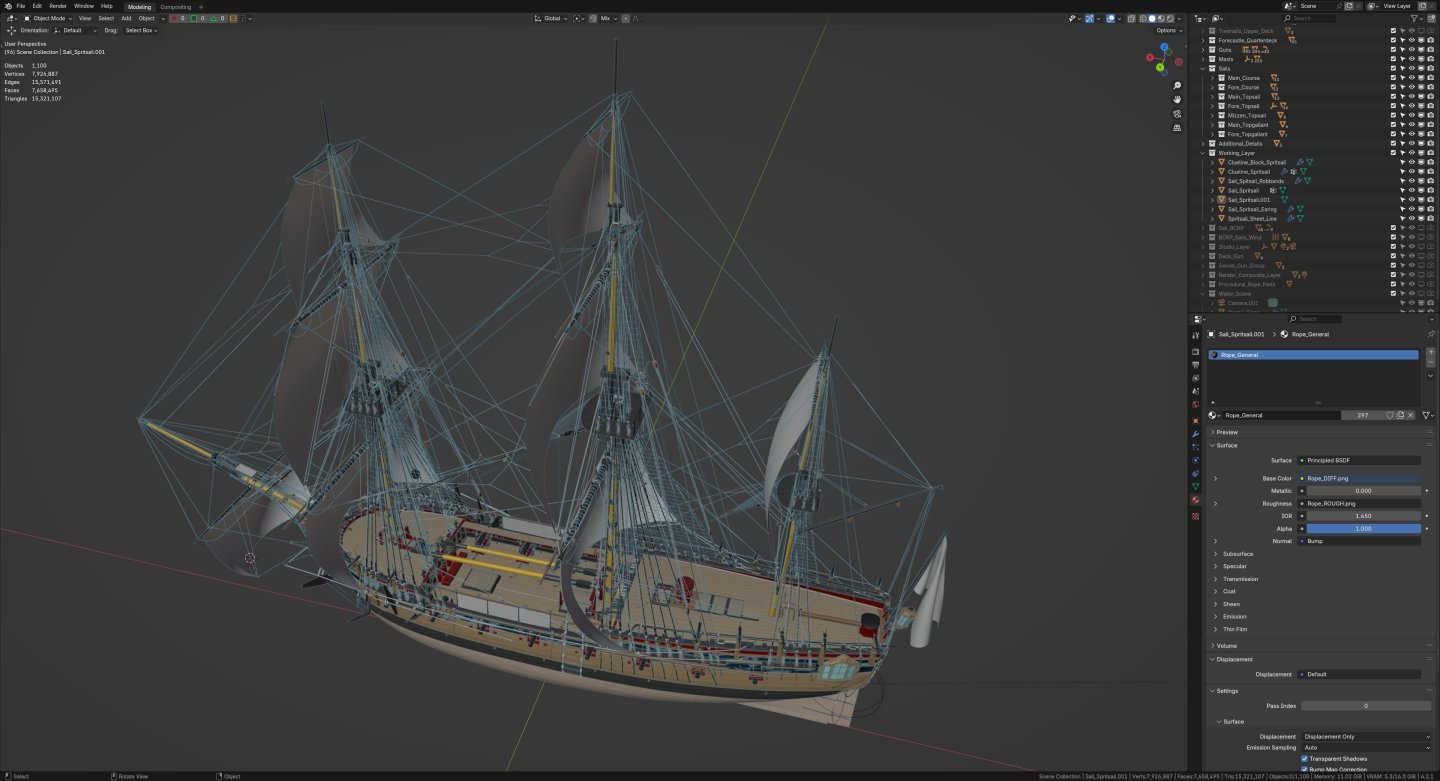Open the Edit menu
The width and height of the screenshot is (1440, 781).
[x=37, y=6]
